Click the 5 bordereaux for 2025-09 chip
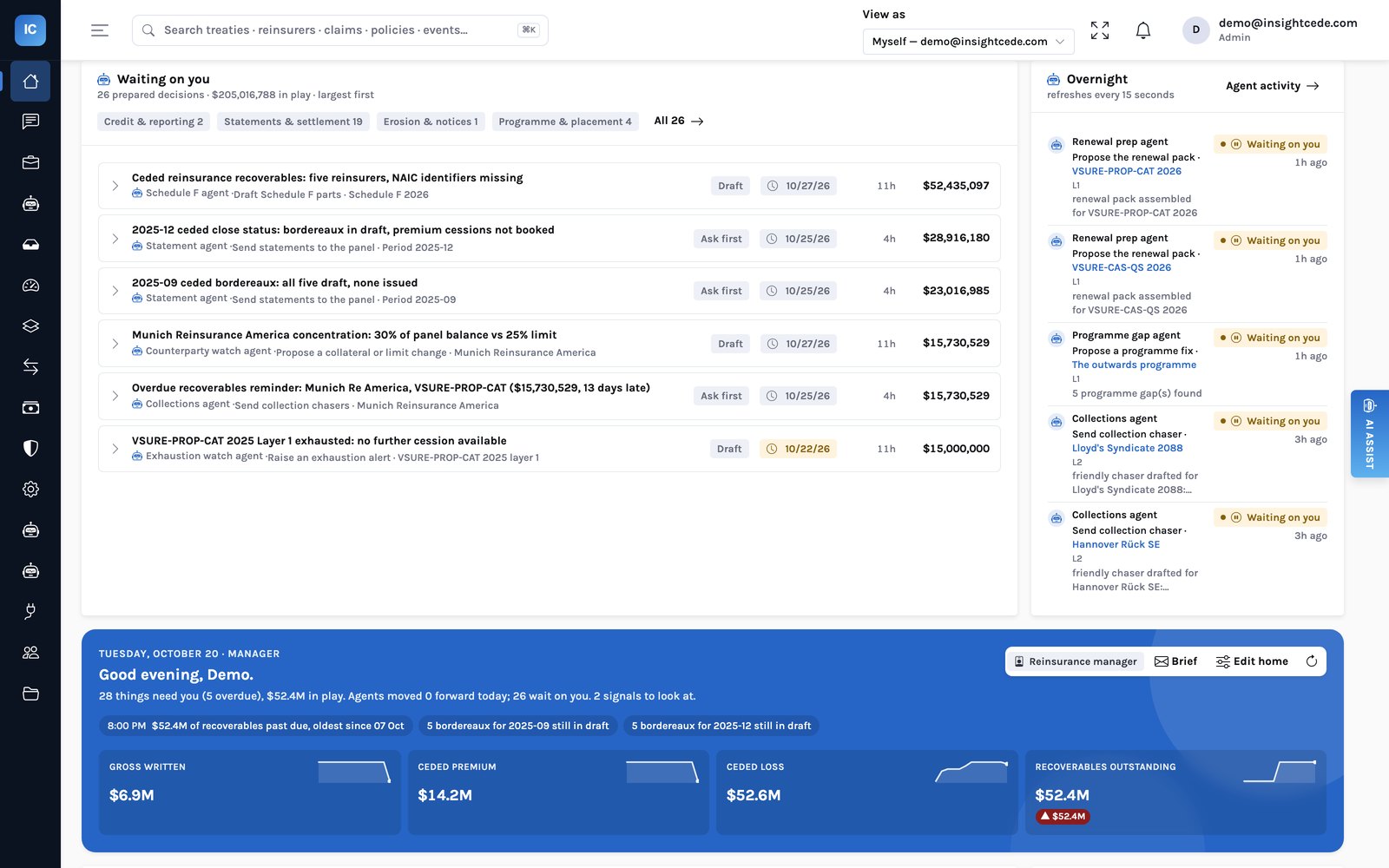Viewport: 1389px width, 868px height. pos(517,726)
